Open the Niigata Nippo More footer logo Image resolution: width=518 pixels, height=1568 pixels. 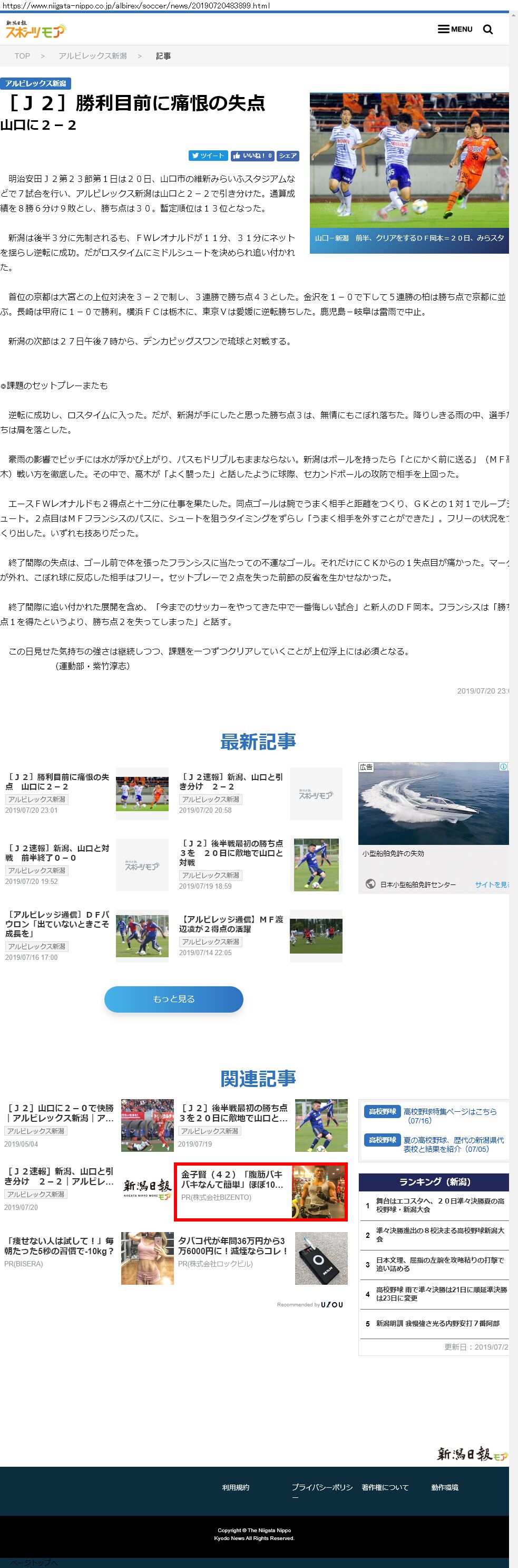472,1454
